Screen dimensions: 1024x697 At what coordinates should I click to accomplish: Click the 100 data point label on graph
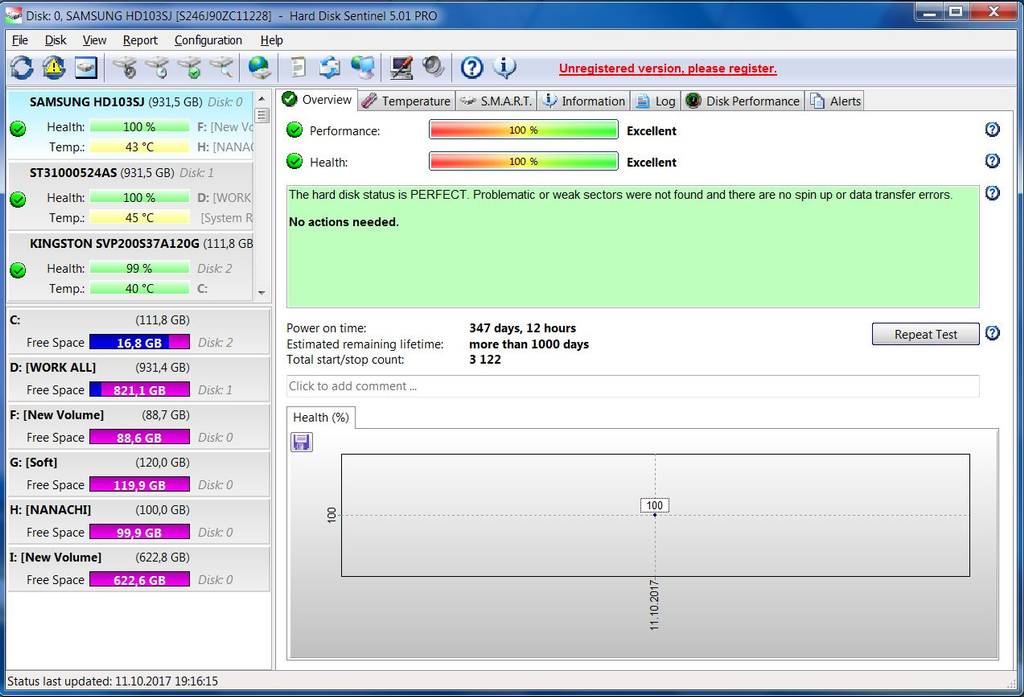point(654,505)
